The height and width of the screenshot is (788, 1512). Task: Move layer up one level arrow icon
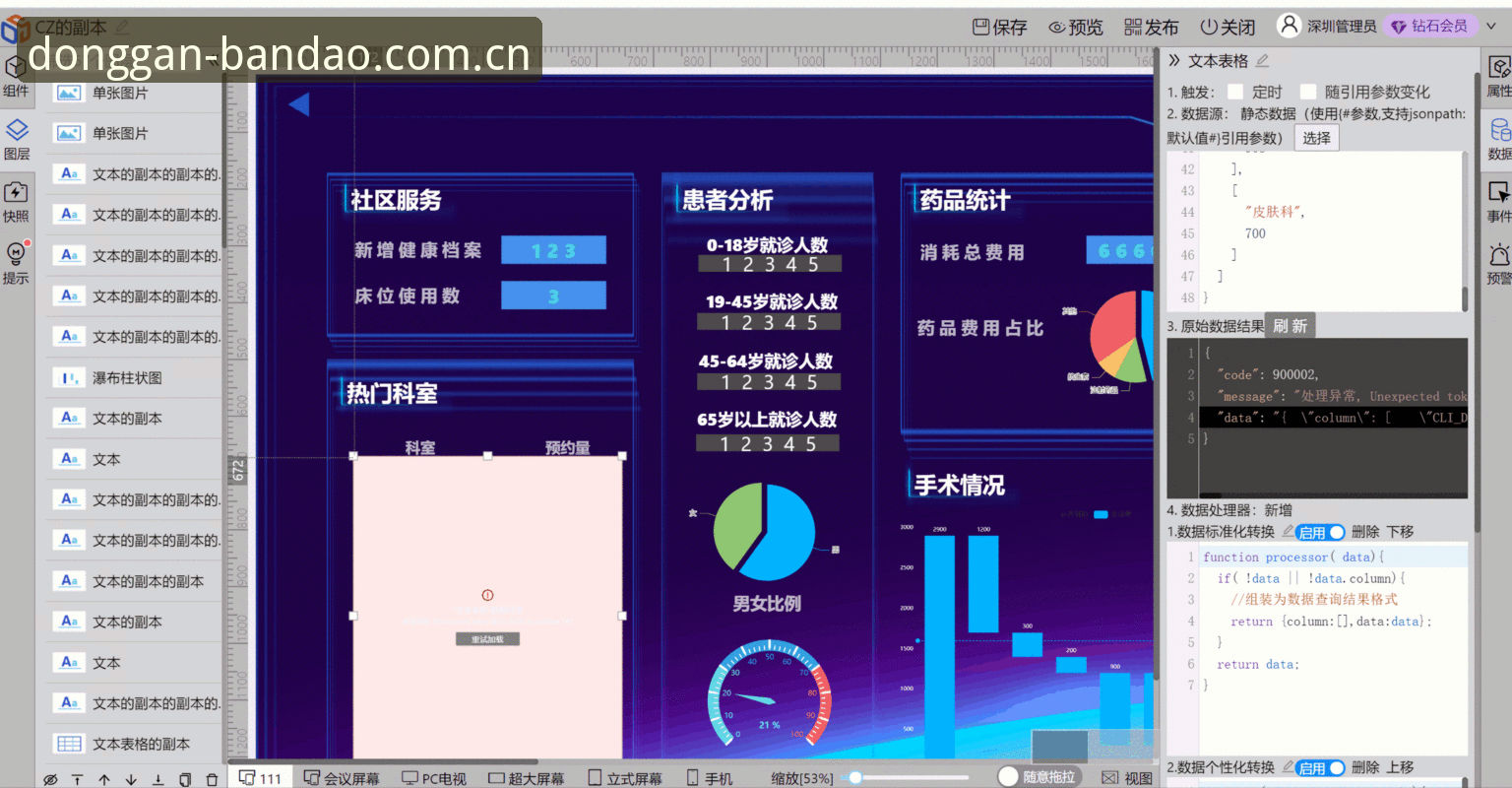[104, 779]
